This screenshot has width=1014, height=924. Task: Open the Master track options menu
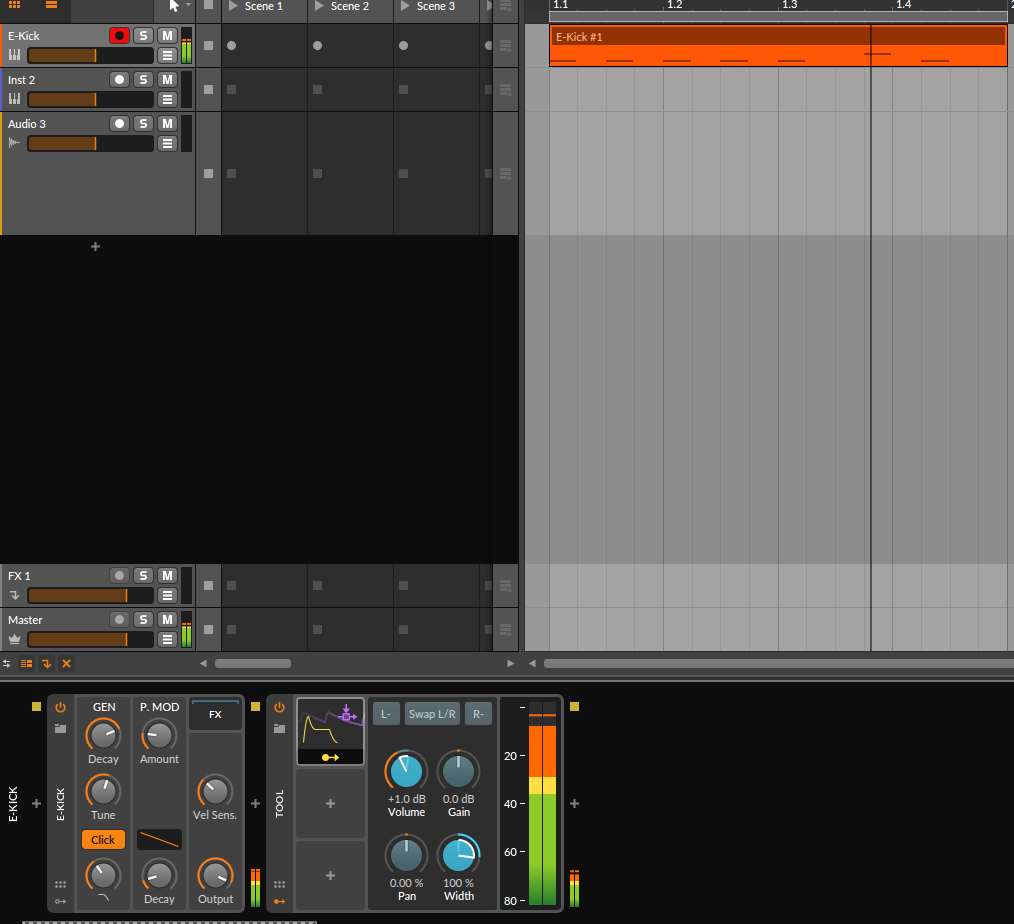(167, 639)
